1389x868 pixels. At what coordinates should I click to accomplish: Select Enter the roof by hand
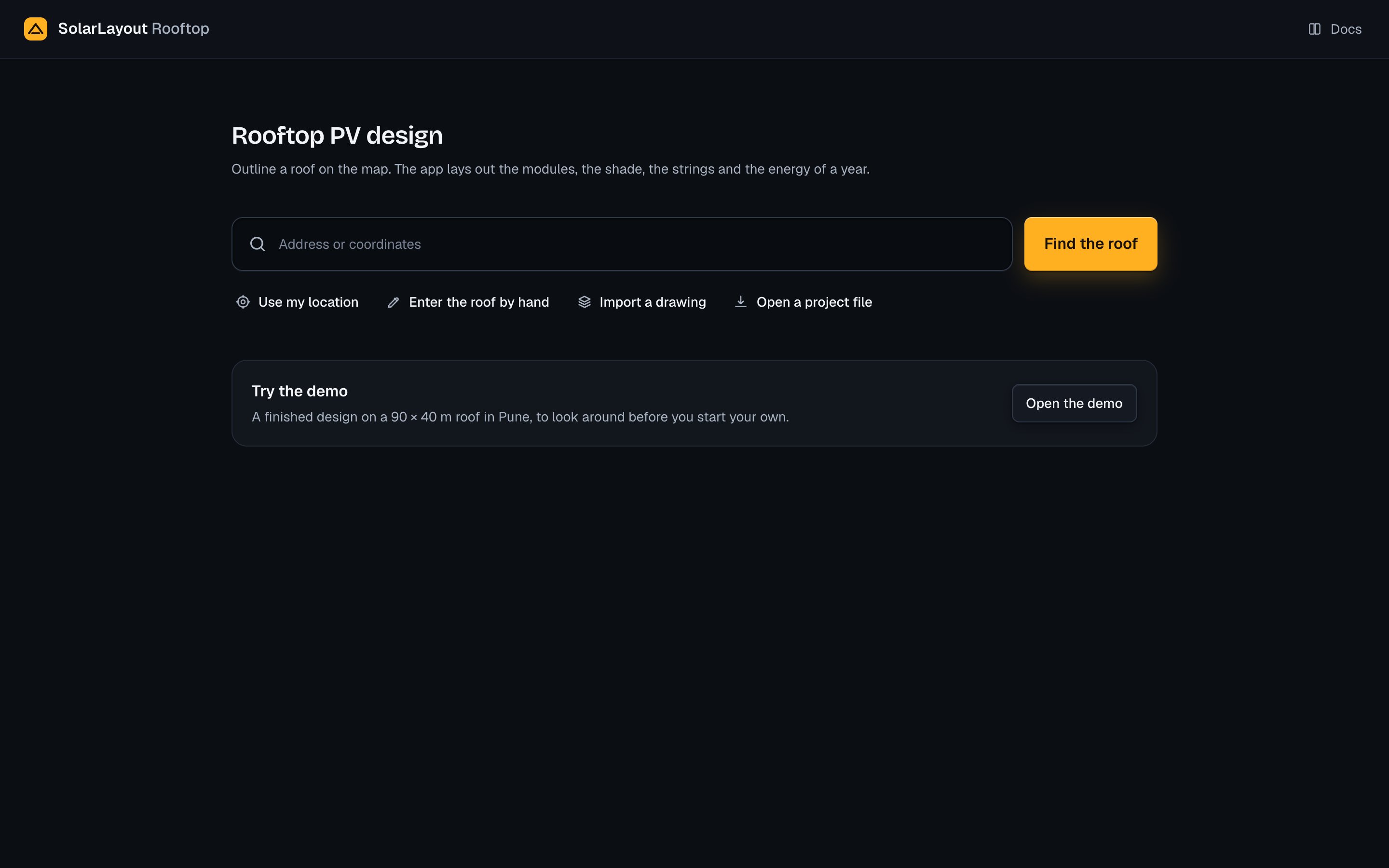pos(468,302)
